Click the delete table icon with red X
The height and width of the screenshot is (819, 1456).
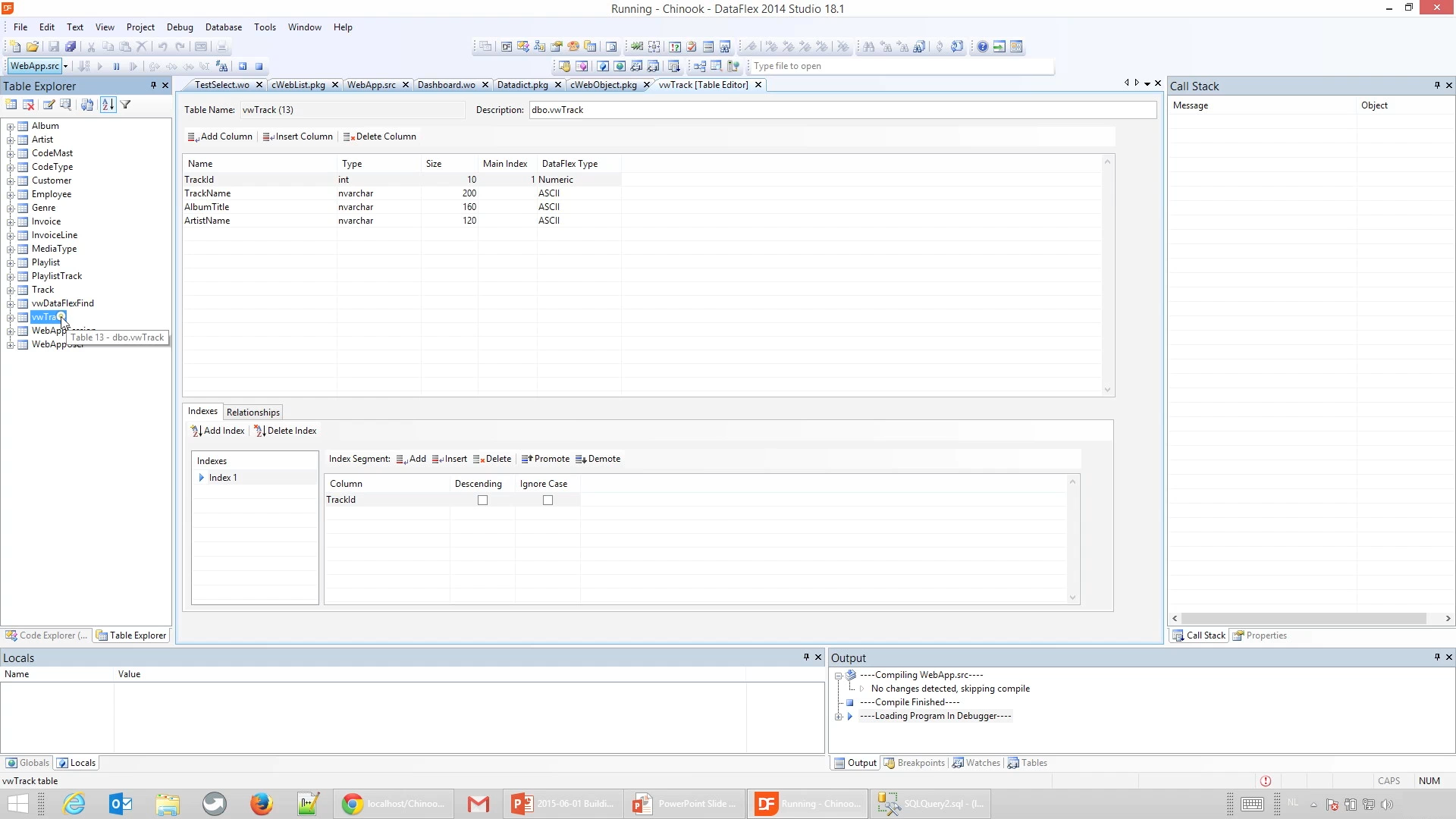click(29, 105)
